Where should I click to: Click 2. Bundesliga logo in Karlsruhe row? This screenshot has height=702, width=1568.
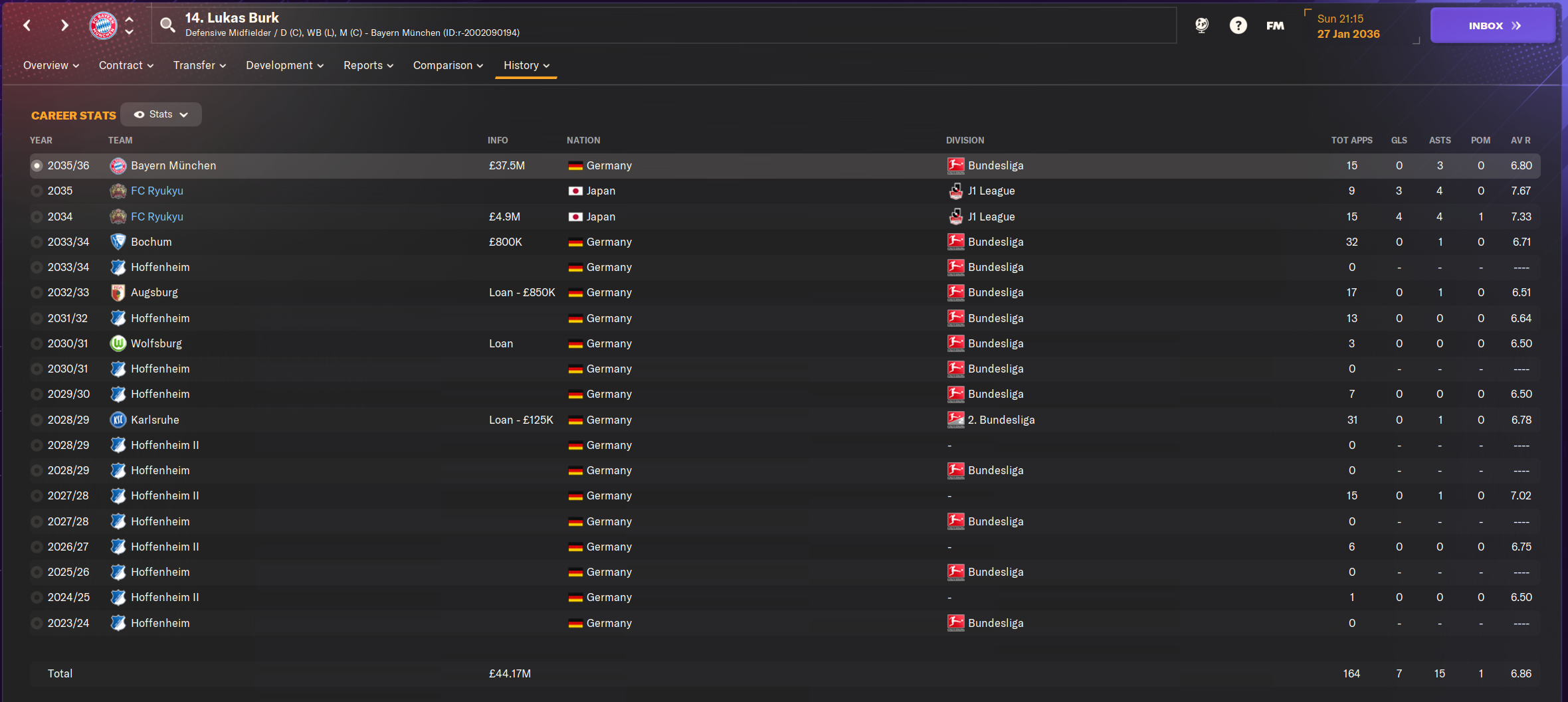(x=956, y=420)
